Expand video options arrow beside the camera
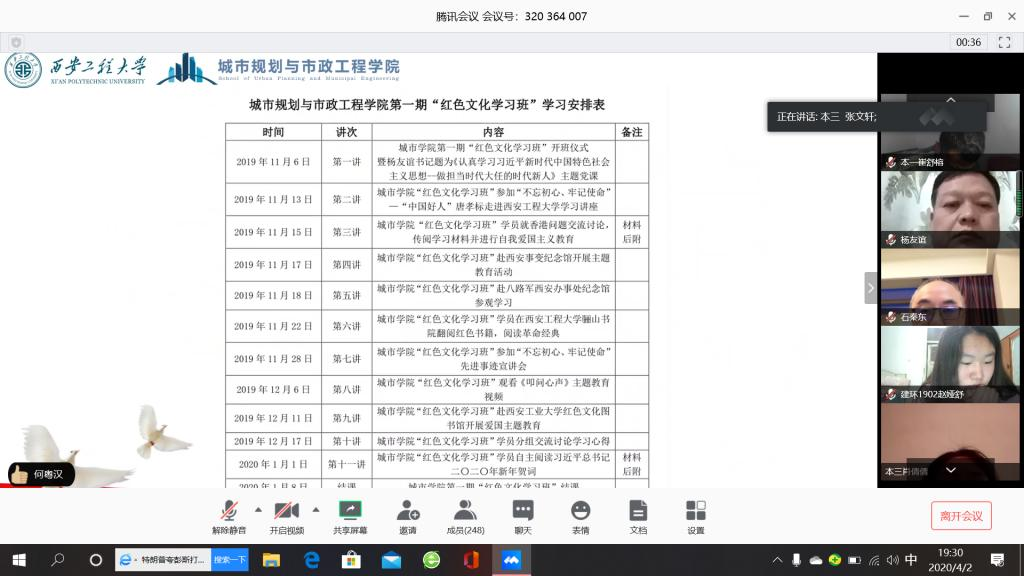The width and height of the screenshot is (1024, 576). 316,508
